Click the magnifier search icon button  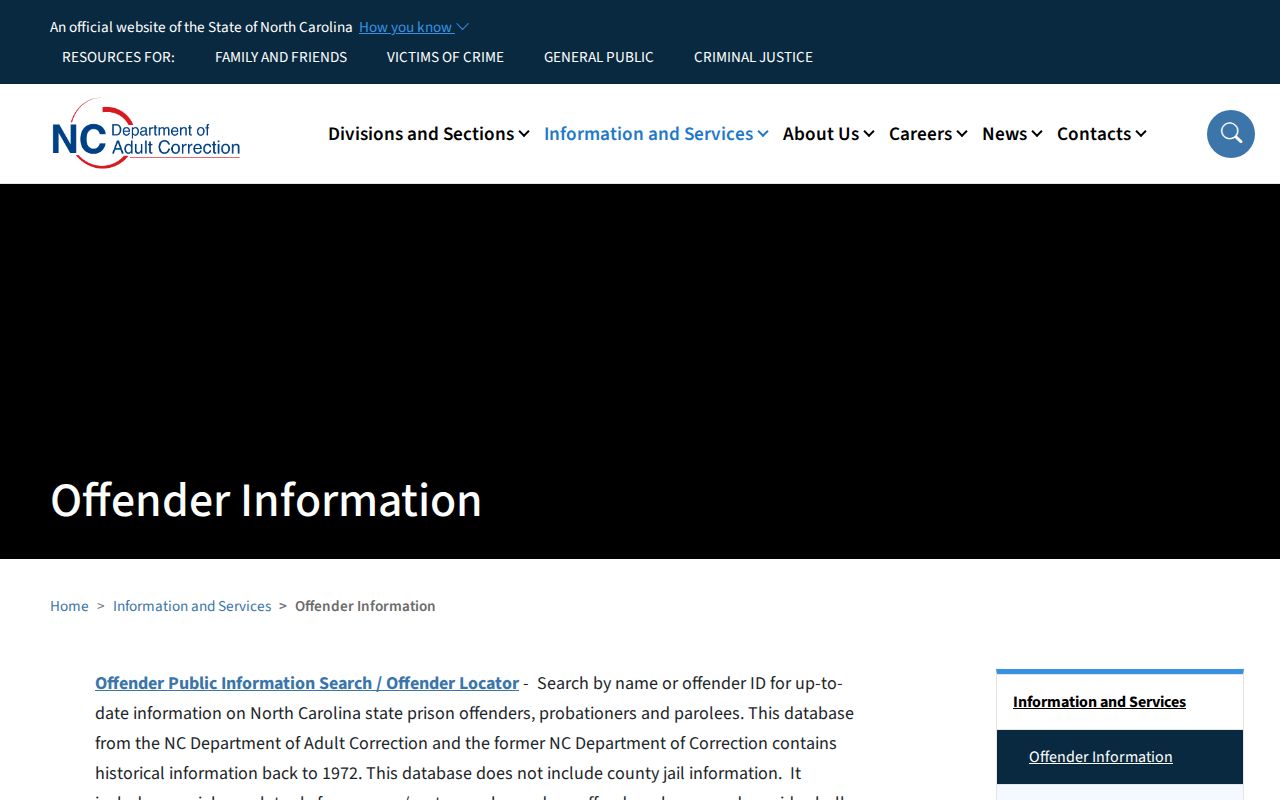tap(1230, 134)
